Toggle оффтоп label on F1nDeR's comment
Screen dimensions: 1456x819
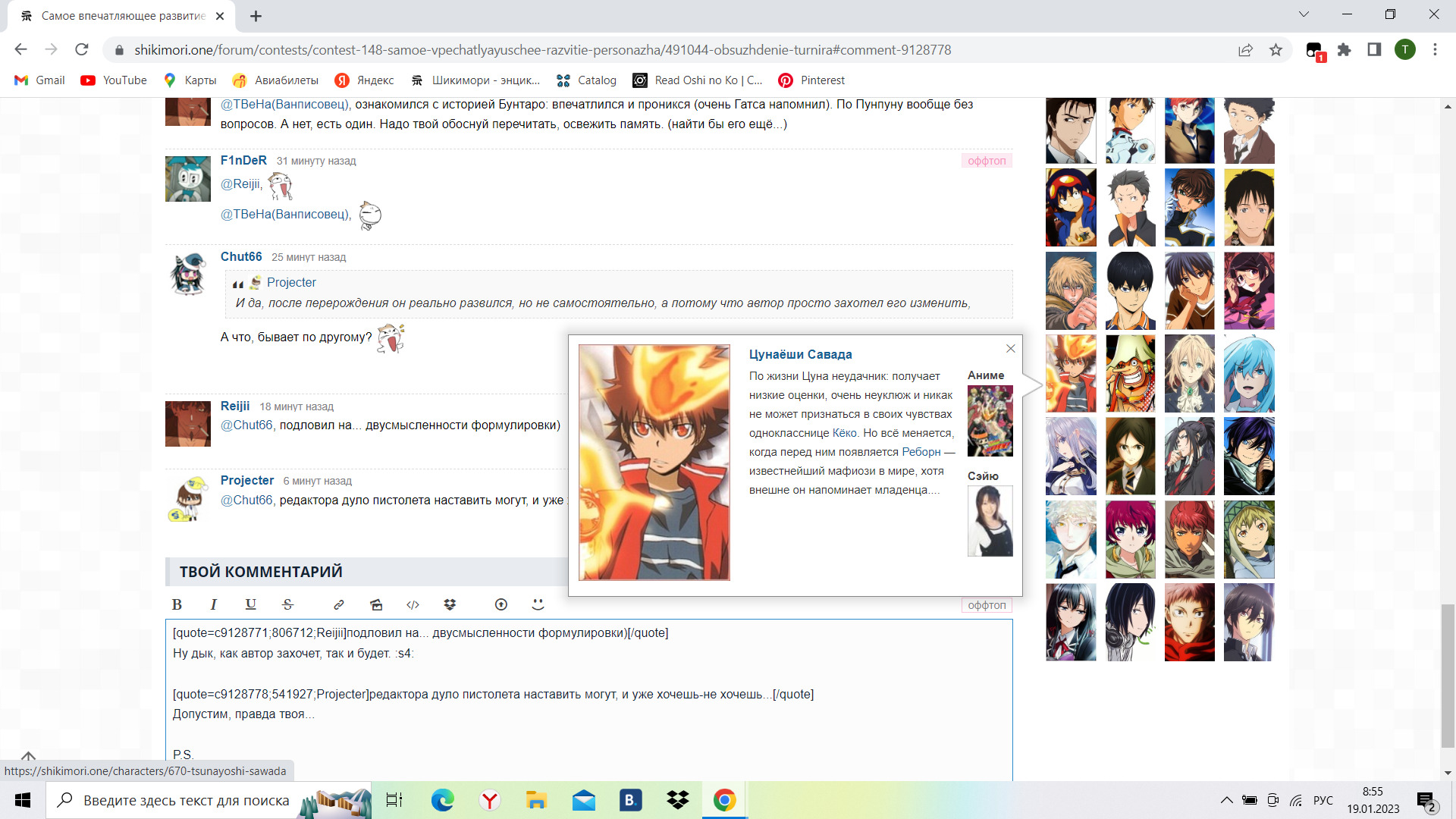pyautogui.click(x=987, y=161)
